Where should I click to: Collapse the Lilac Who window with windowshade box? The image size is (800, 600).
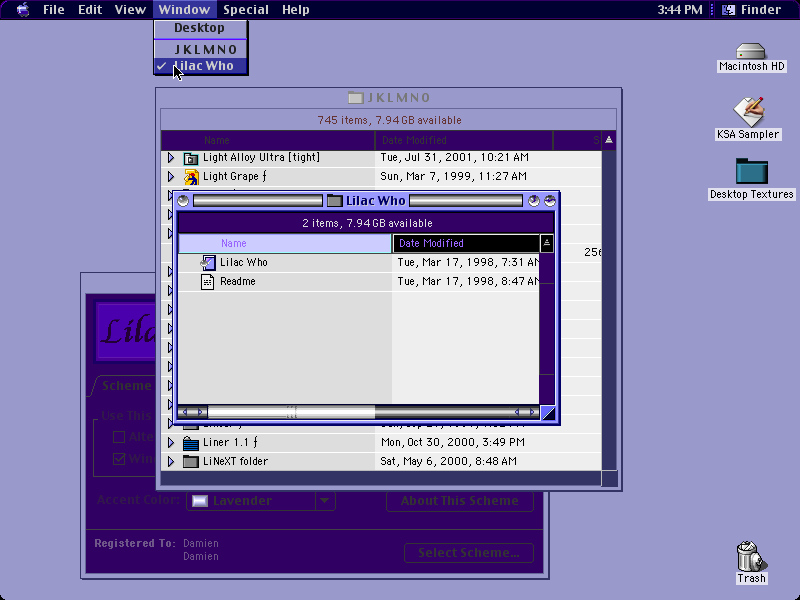coord(549,201)
